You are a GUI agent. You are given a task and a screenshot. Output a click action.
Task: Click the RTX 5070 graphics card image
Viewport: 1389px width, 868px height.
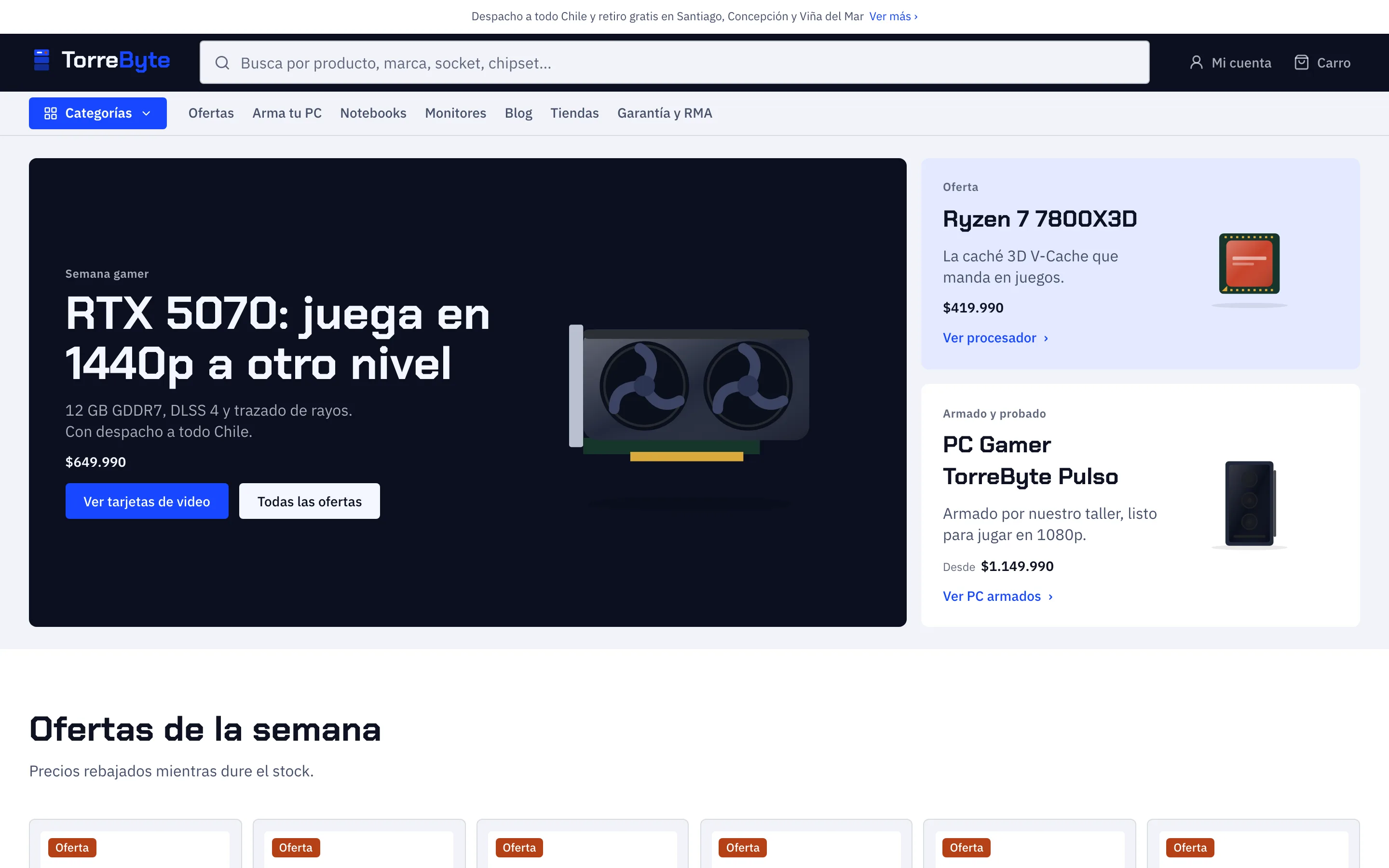pyautogui.click(x=689, y=393)
